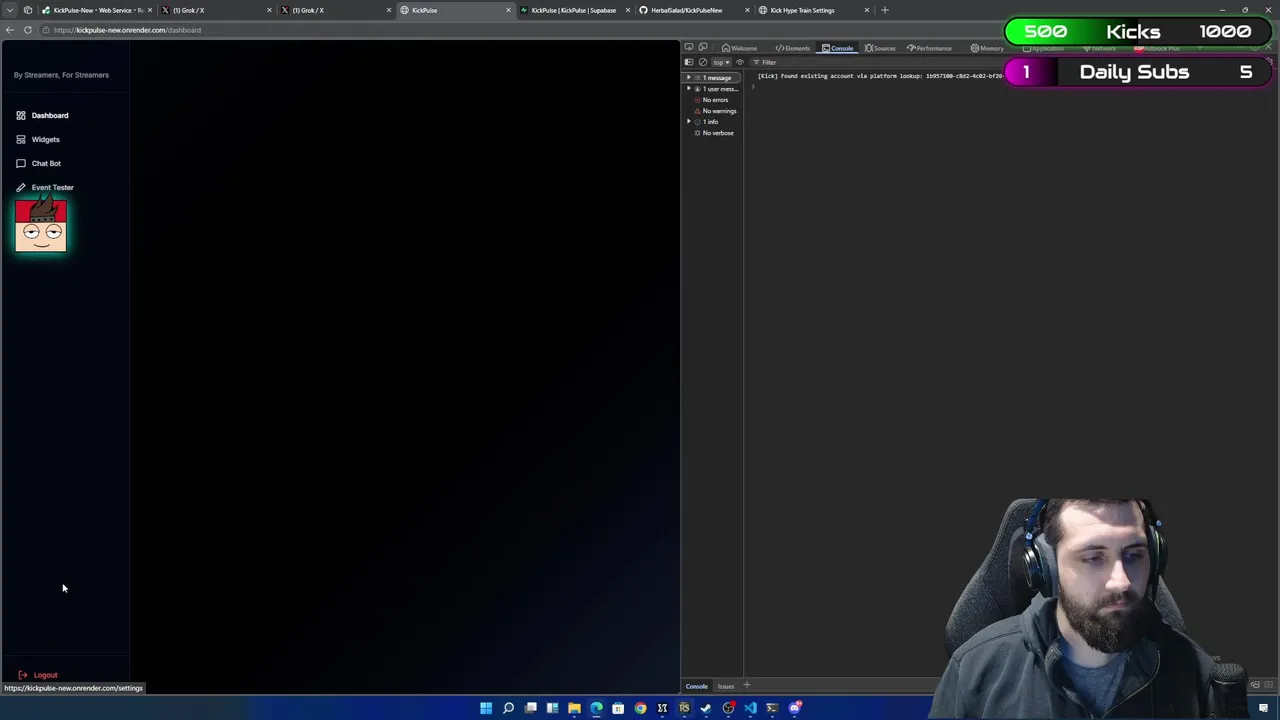Open the Windows Start menu

tap(486, 708)
